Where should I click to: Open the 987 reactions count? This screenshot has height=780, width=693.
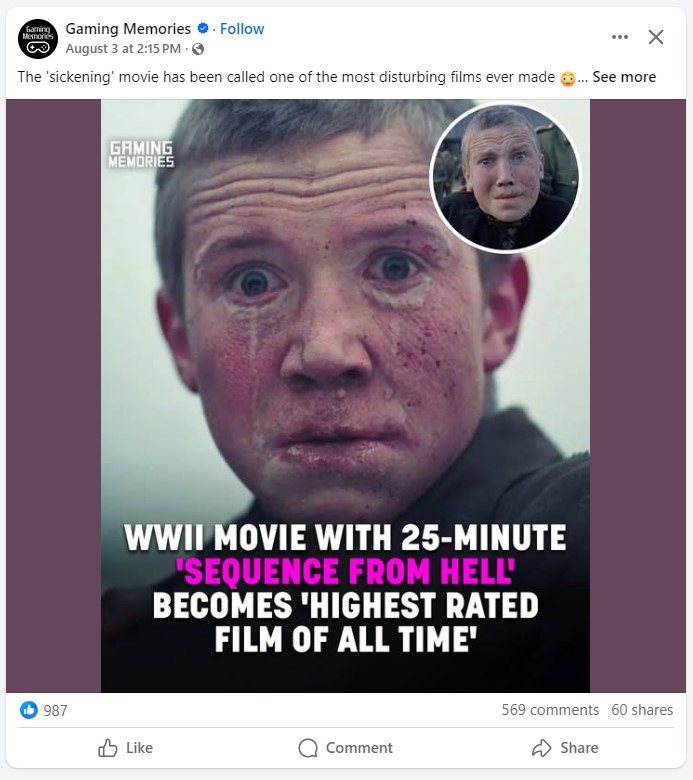coord(55,710)
